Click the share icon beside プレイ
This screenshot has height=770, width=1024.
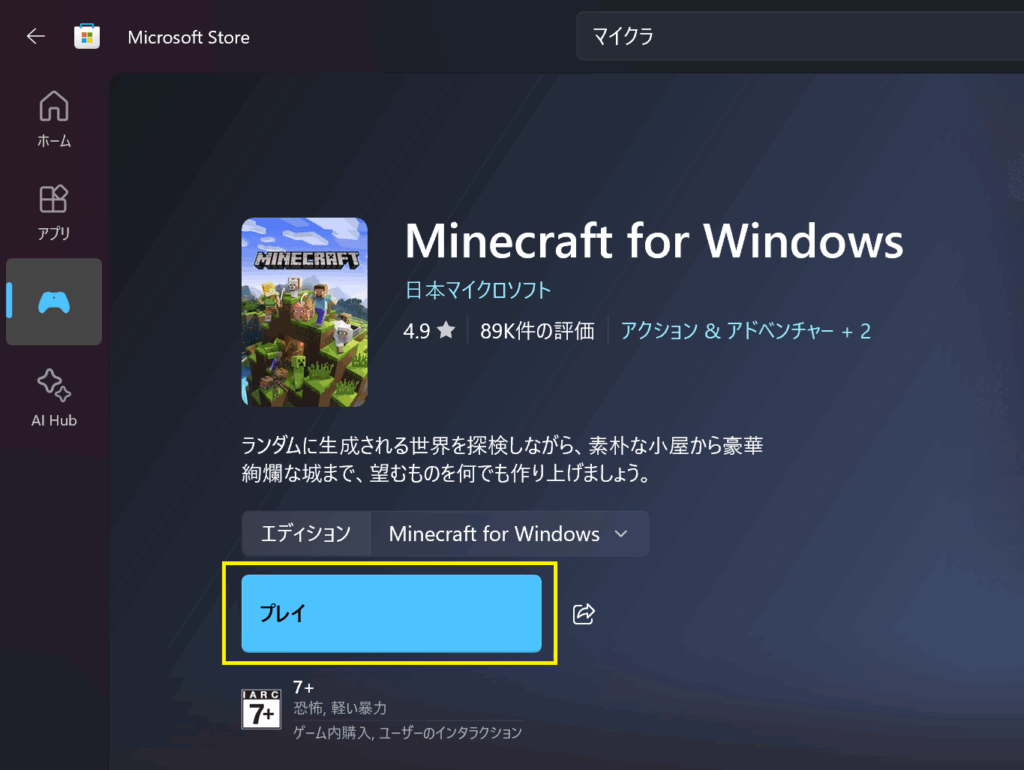pos(584,614)
